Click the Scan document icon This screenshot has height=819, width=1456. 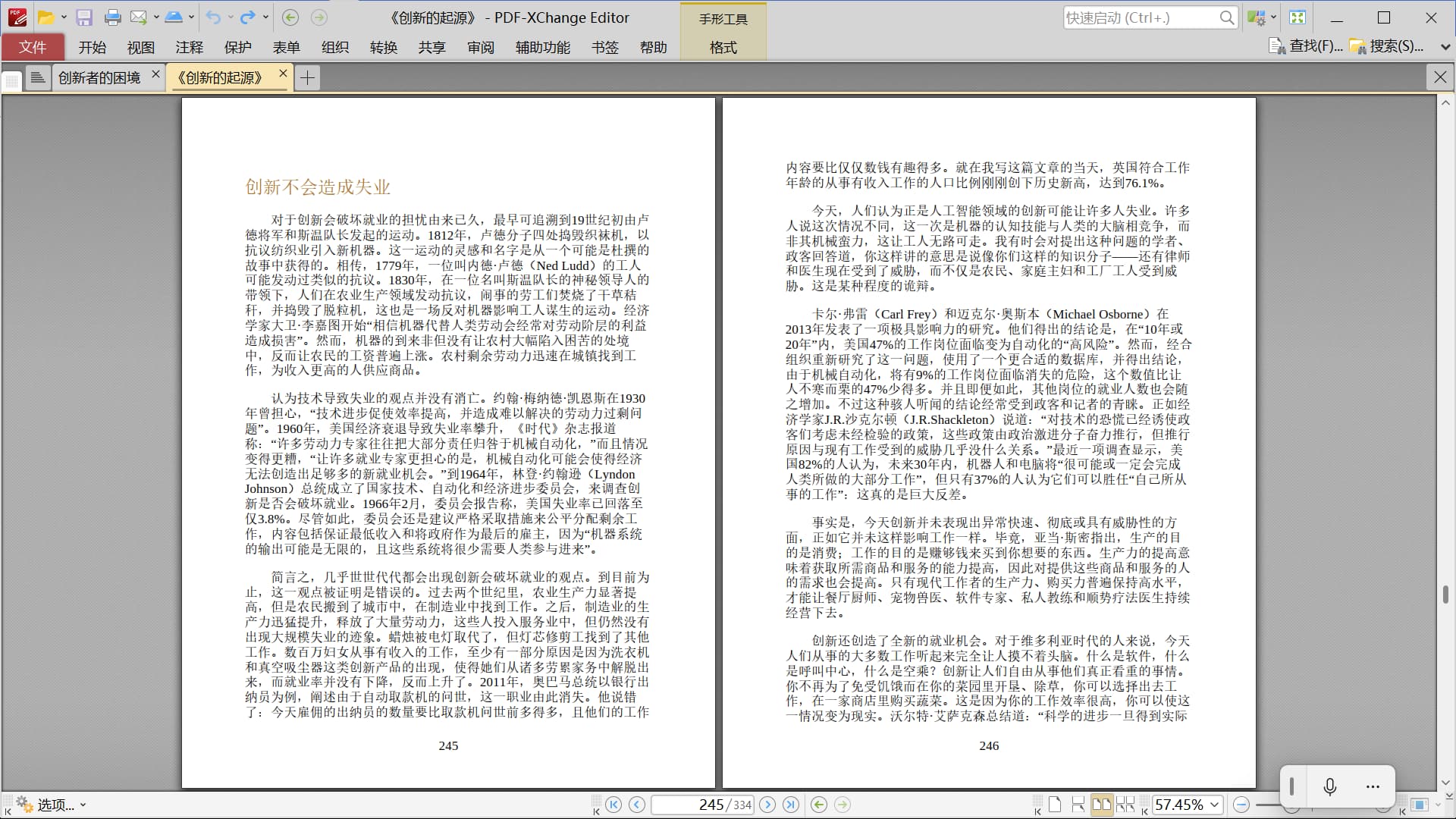[x=173, y=17]
